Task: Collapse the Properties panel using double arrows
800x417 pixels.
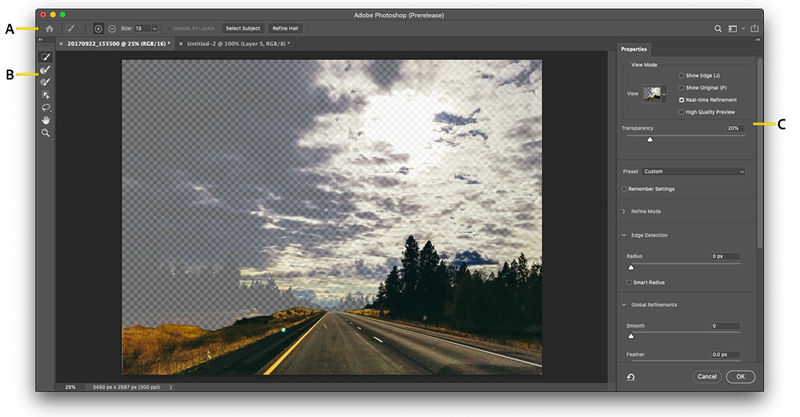Action: (758, 40)
